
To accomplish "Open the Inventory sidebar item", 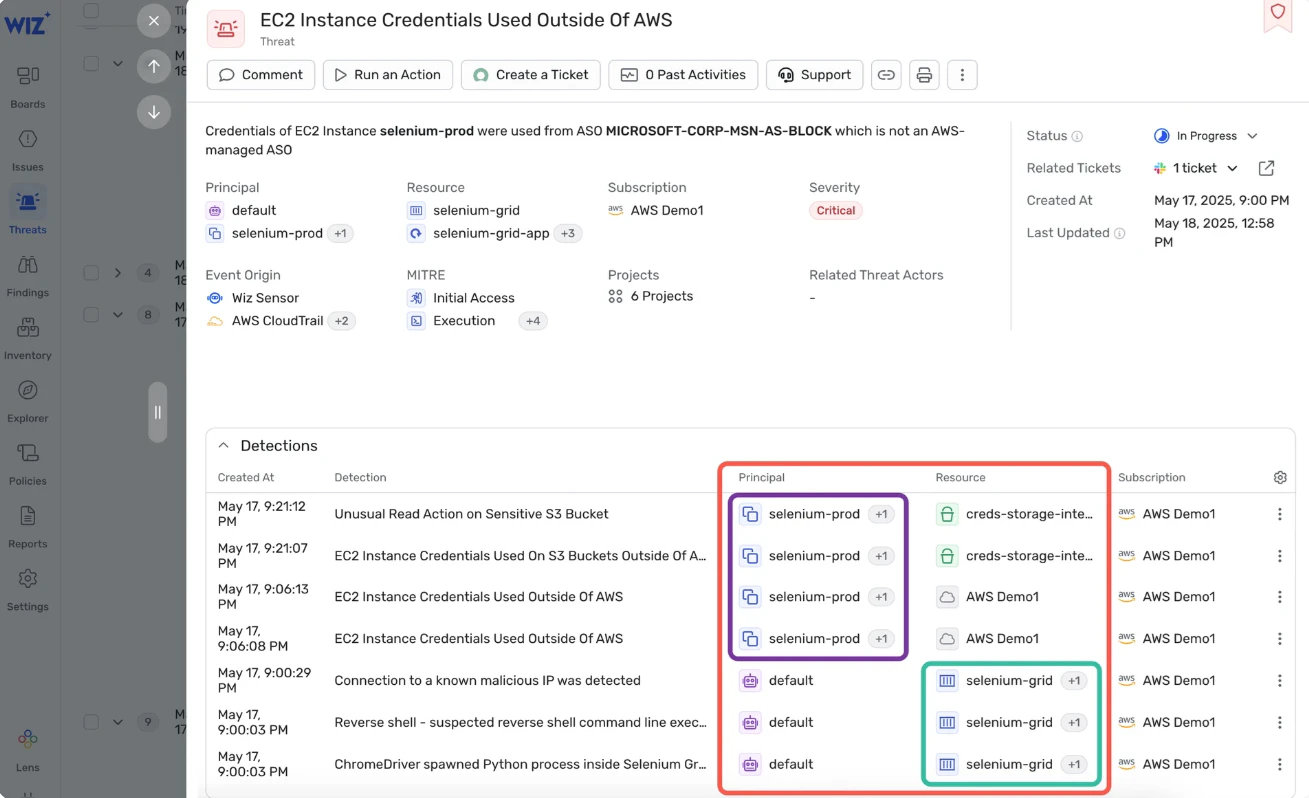I will [x=28, y=339].
